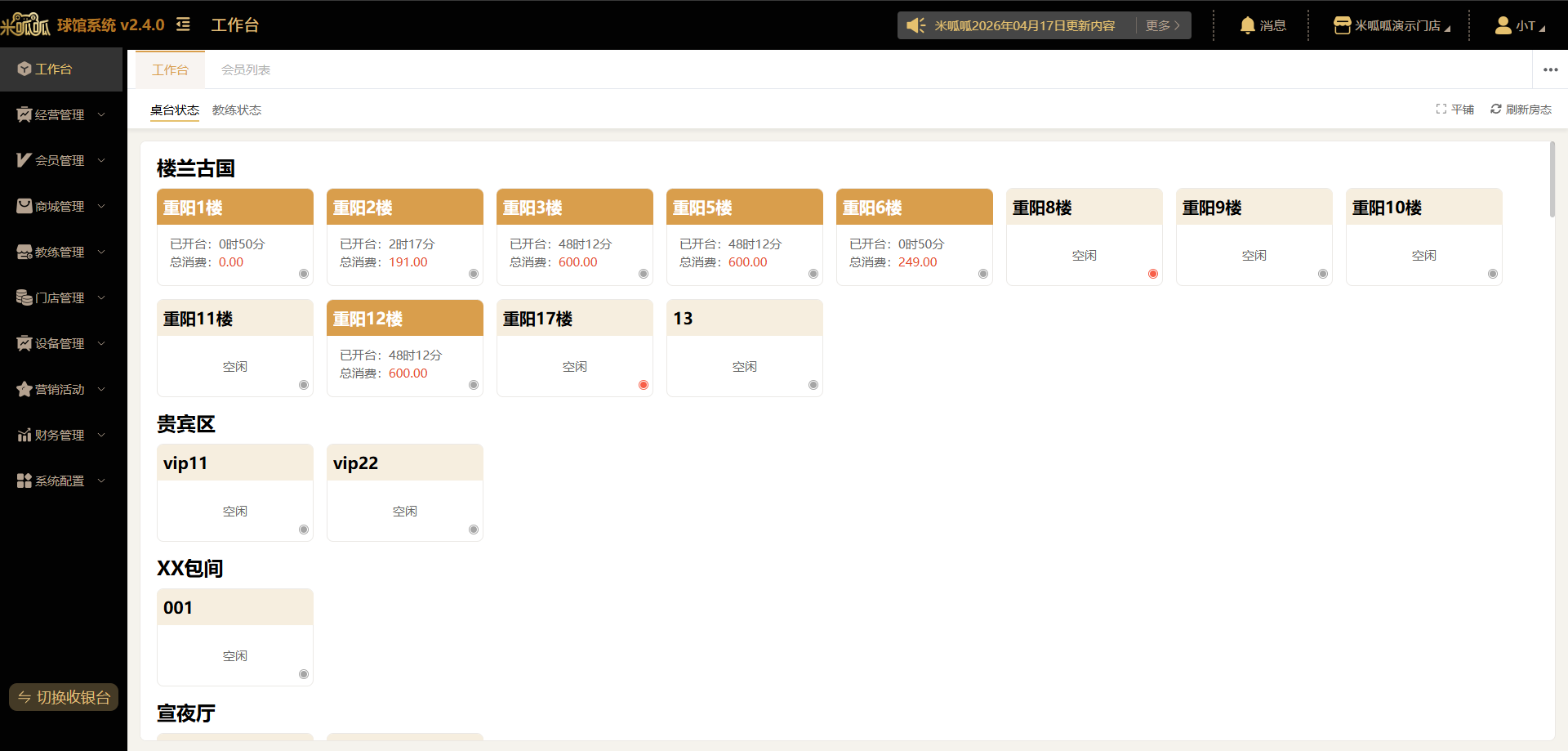
Task: Expand the 设备管理 menu chevron
Action: [x=101, y=343]
